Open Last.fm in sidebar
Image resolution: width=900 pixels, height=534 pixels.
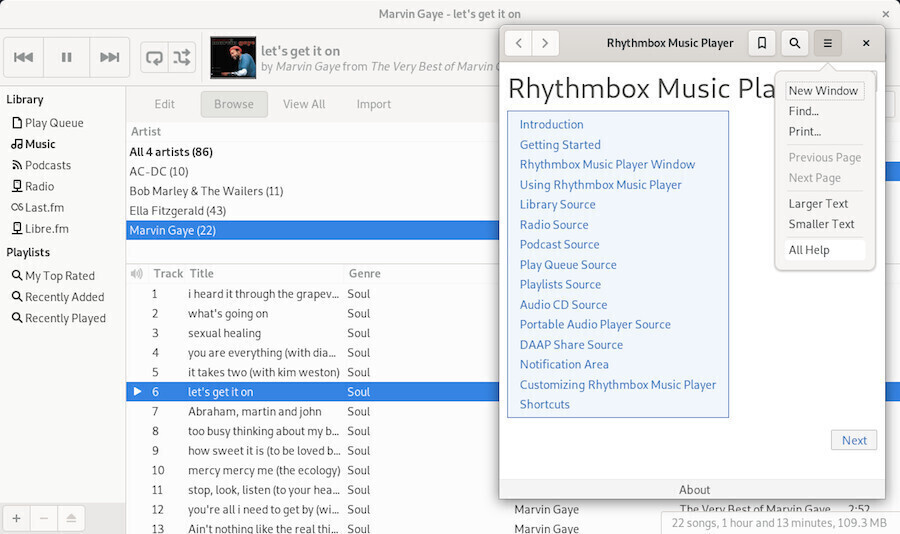coord(37,208)
